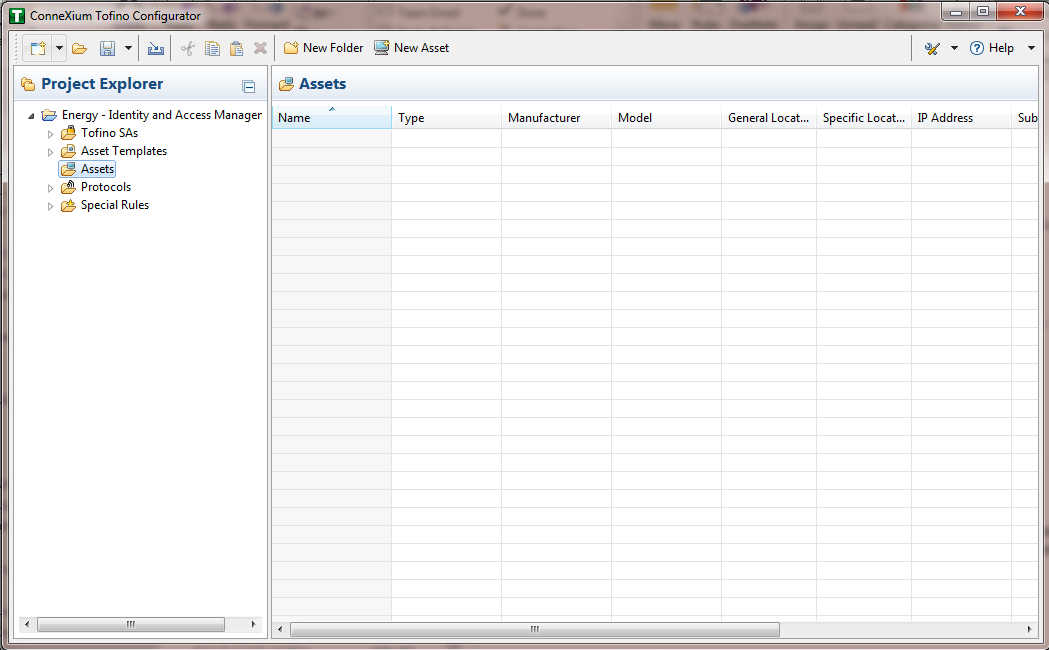Image resolution: width=1049 pixels, height=650 pixels.
Task: Click the Project Explorer scrollbar right arrow
Action: click(x=253, y=624)
